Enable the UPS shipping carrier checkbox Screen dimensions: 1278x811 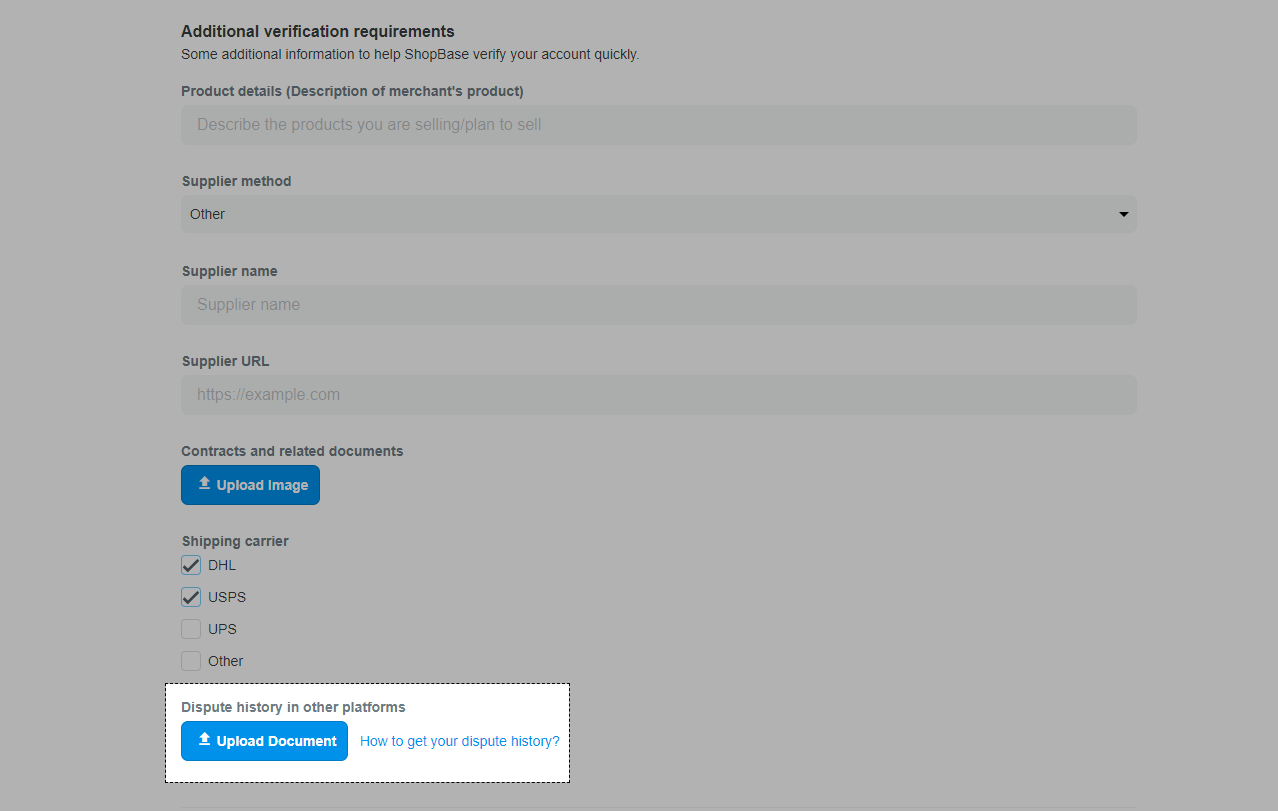(x=191, y=629)
